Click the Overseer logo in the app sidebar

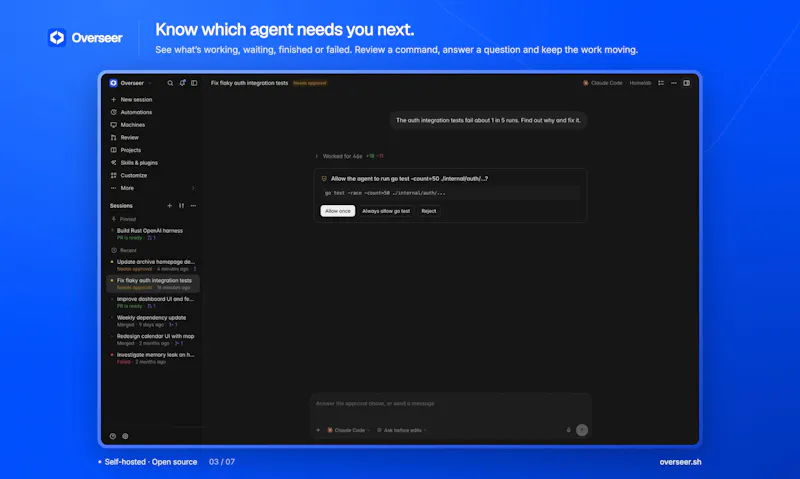[113, 83]
